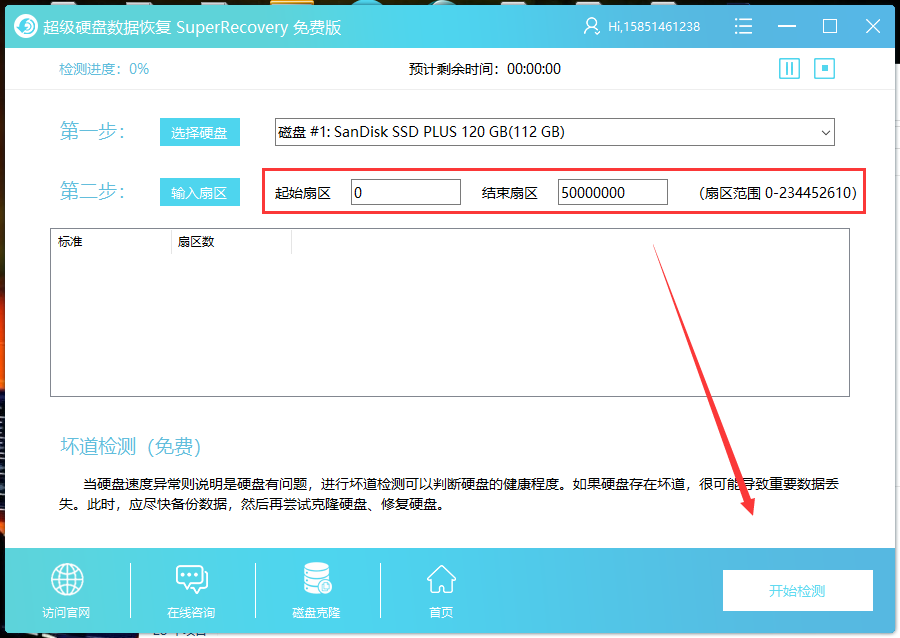Viewport: 900px width, 638px height.
Task: Stop the detection with the square button
Action: (x=824, y=69)
